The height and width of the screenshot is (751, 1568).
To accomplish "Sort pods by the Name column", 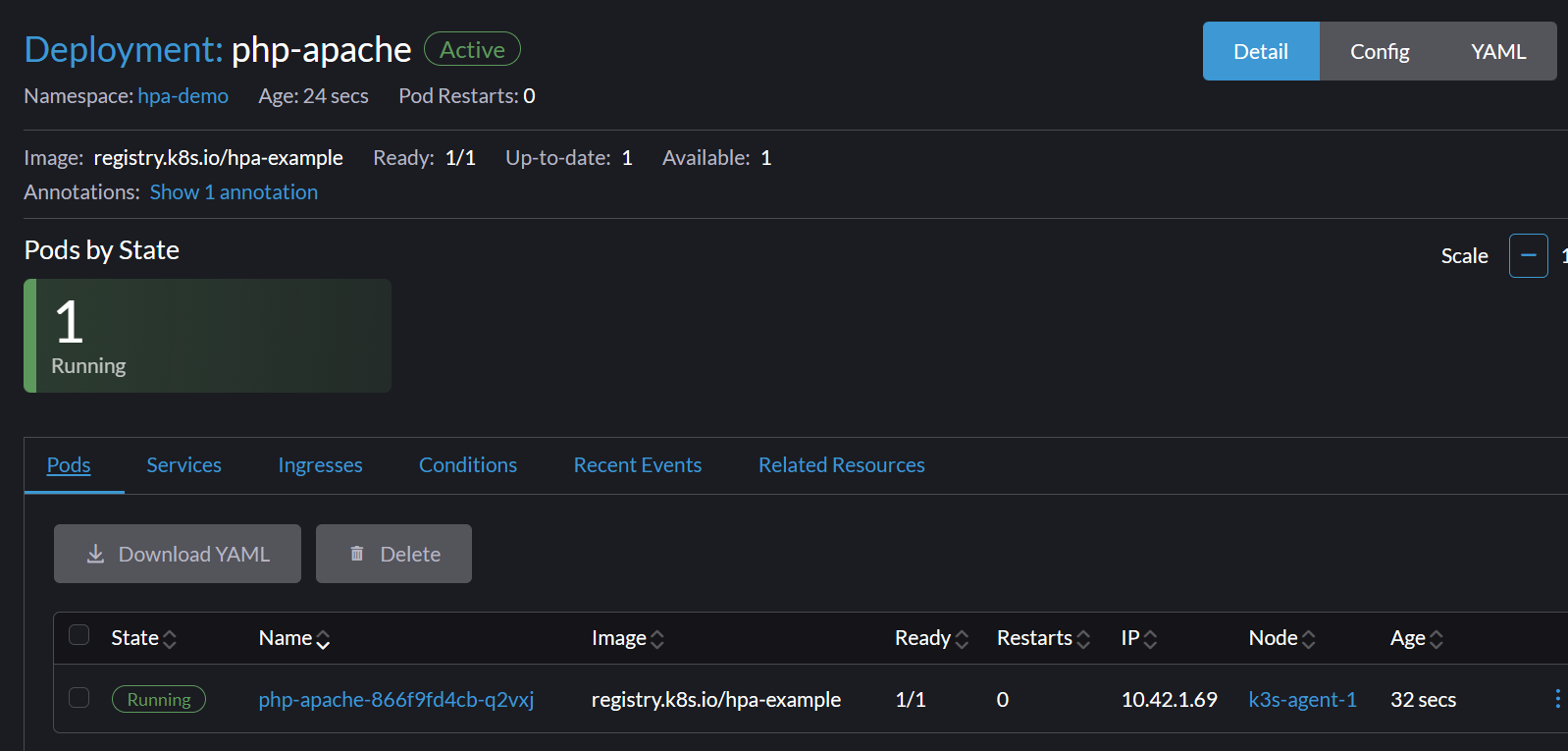I will [293, 638].
